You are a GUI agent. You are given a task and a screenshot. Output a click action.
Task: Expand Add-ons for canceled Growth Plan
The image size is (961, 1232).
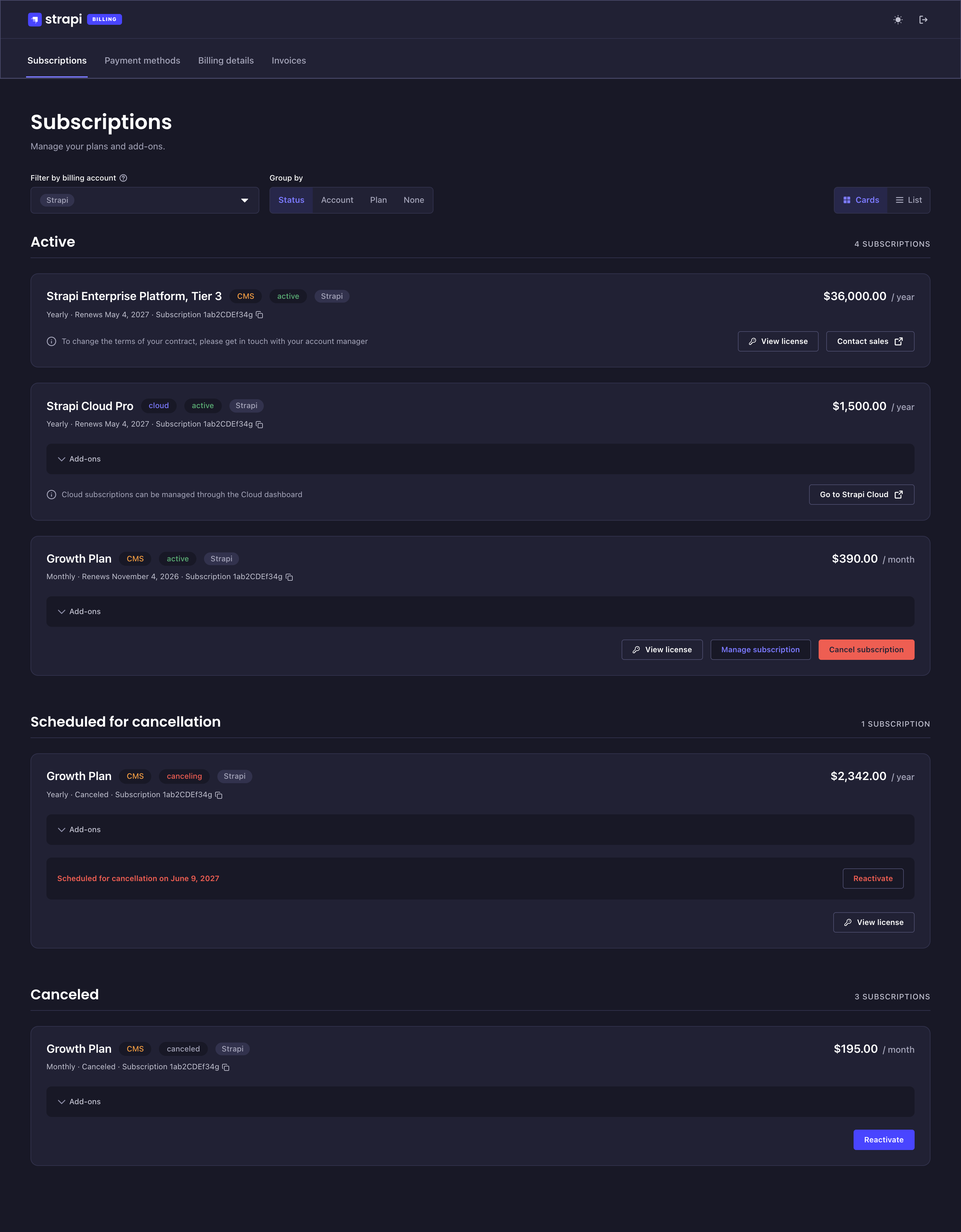pos(480,1102)
